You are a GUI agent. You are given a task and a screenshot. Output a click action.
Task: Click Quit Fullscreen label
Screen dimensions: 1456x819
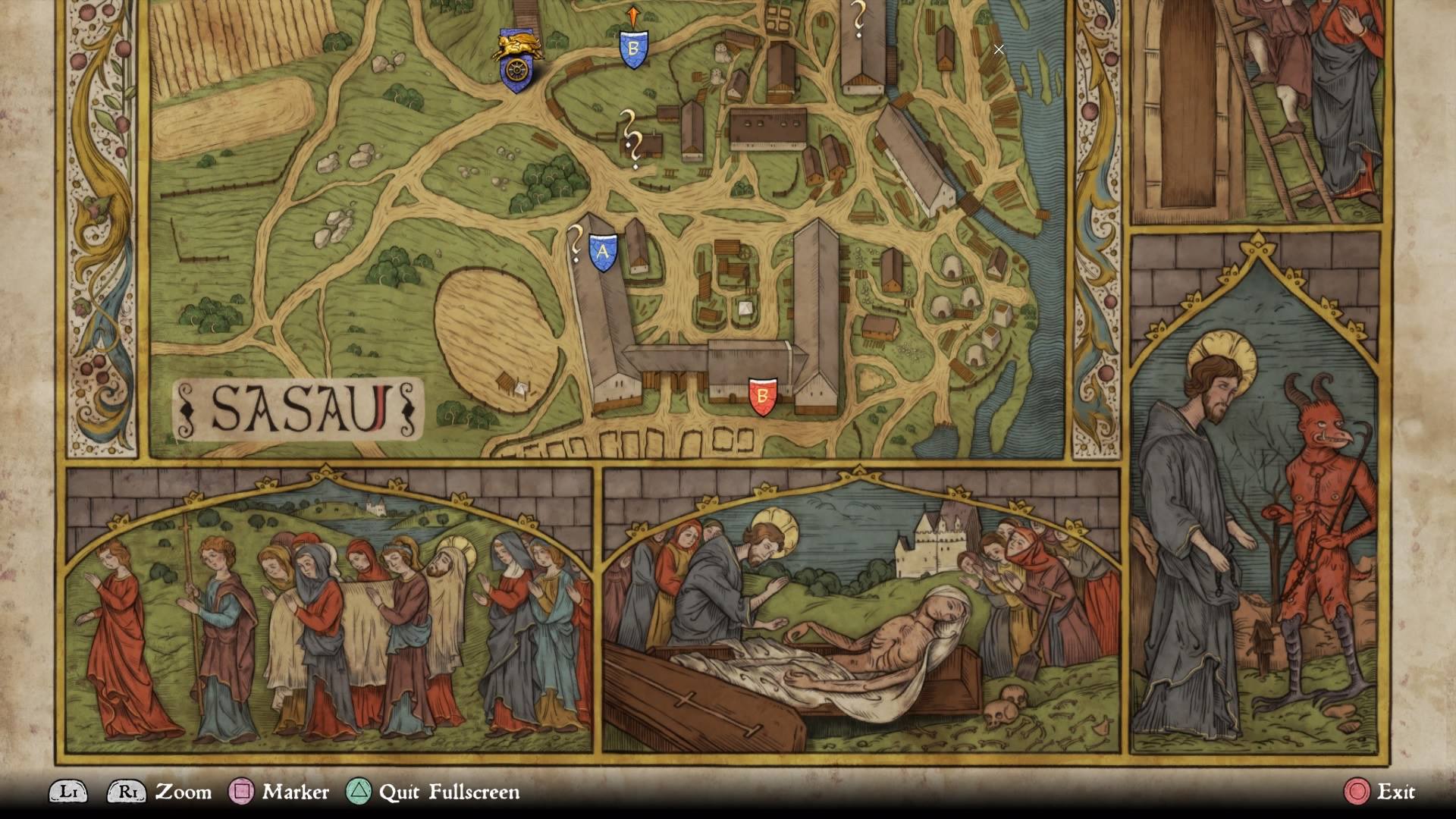pyautogui.click(x=450, y=792)
